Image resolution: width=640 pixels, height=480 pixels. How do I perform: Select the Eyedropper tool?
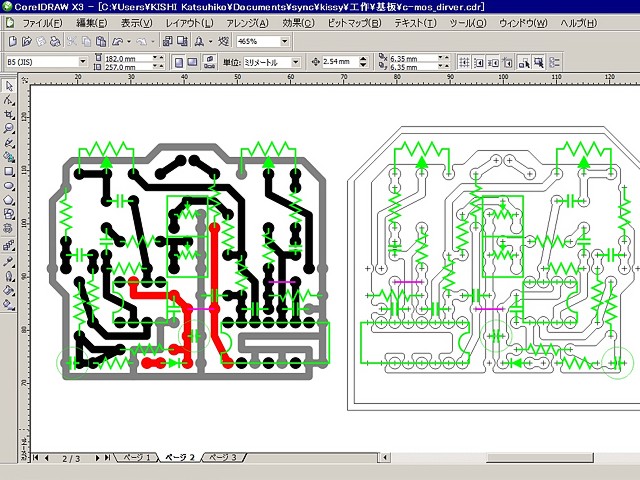pos(9,261)
